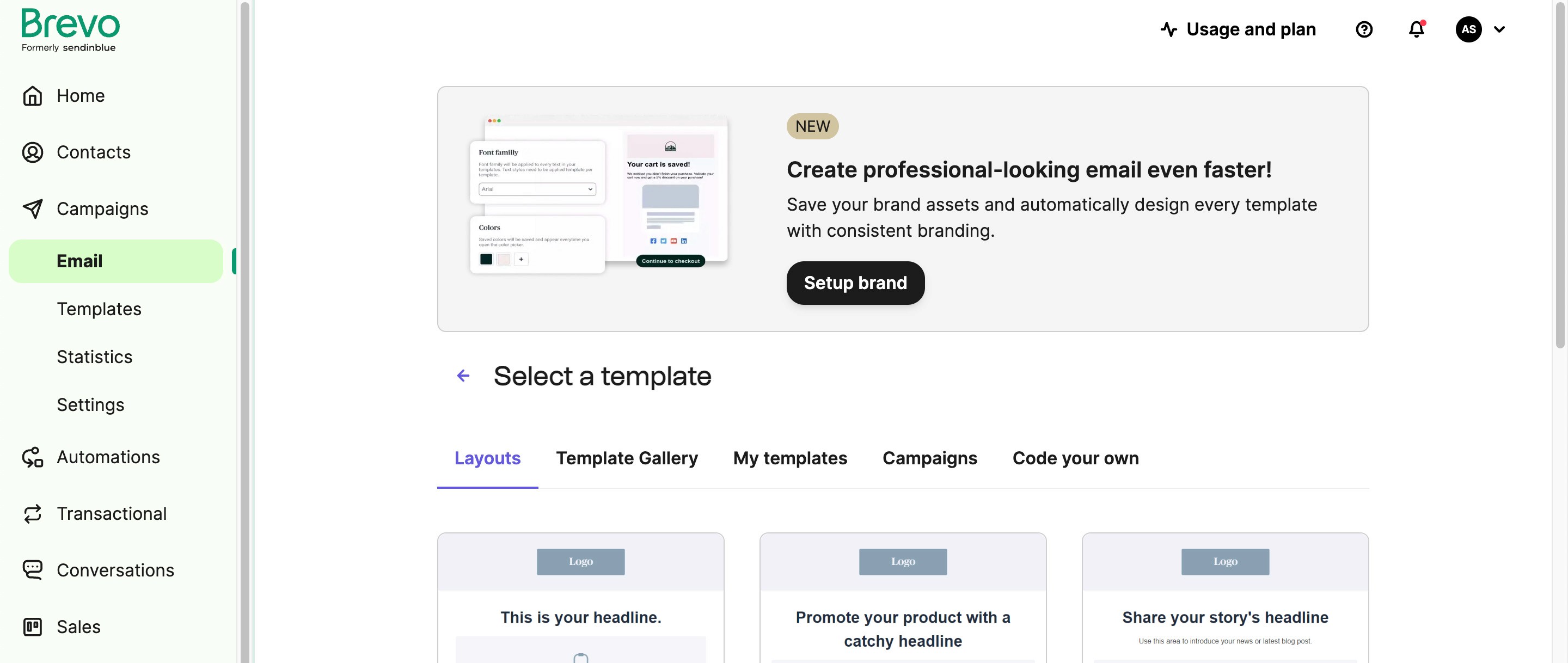Click the back arrow beside Select a template
The height and width of the screenshot is (663, 1568).
[x=463, y=376]
